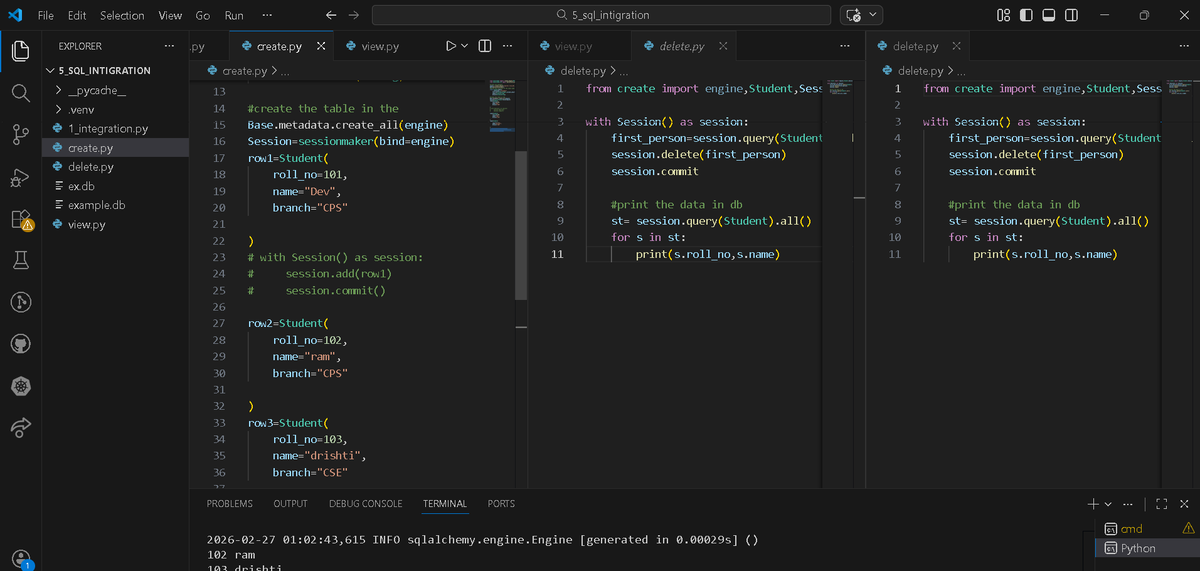Open the Search view in activity bar
Screen dimensions: 1200x571
[x=22, y=93]
